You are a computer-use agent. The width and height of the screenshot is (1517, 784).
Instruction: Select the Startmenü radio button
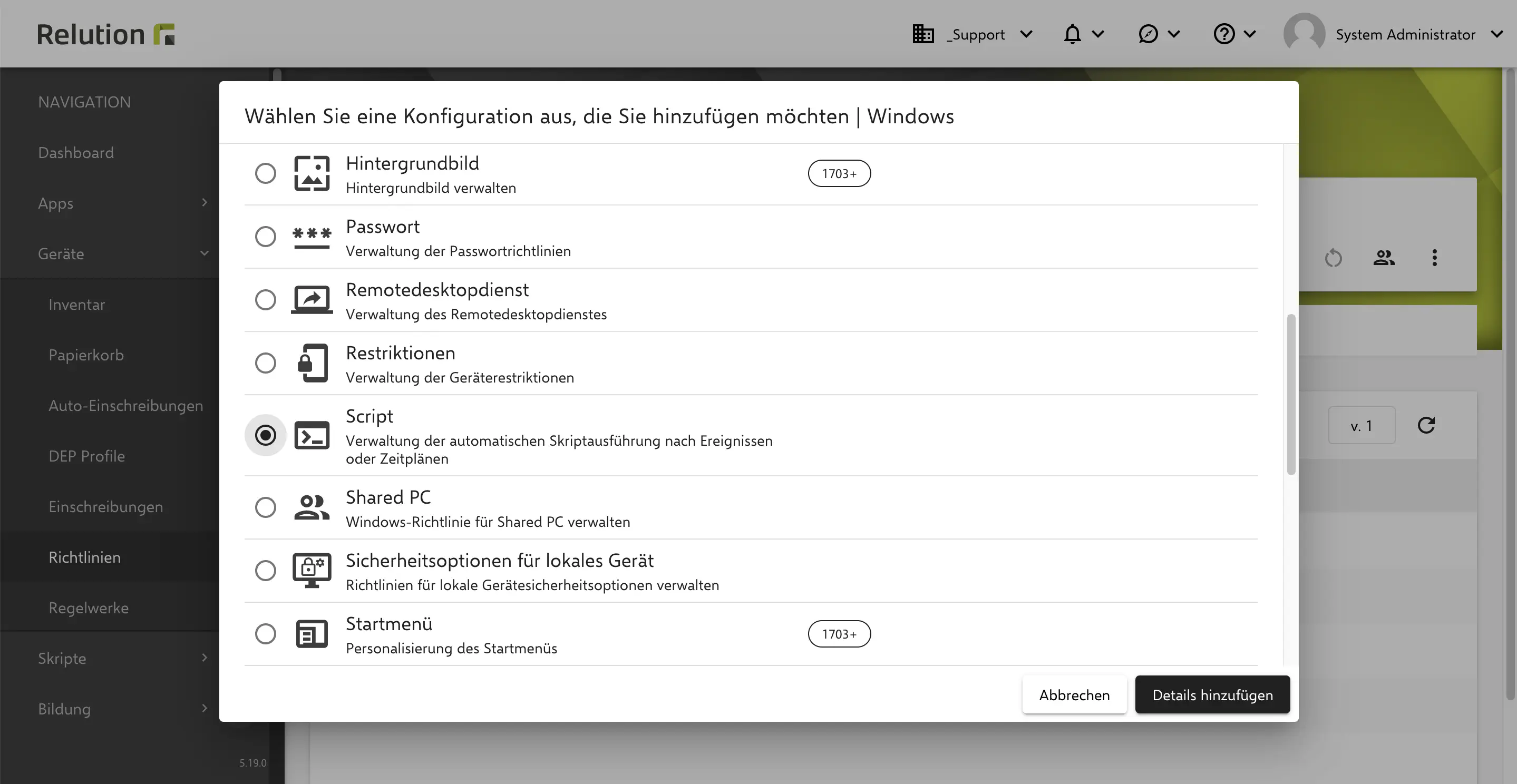(265, 634)
